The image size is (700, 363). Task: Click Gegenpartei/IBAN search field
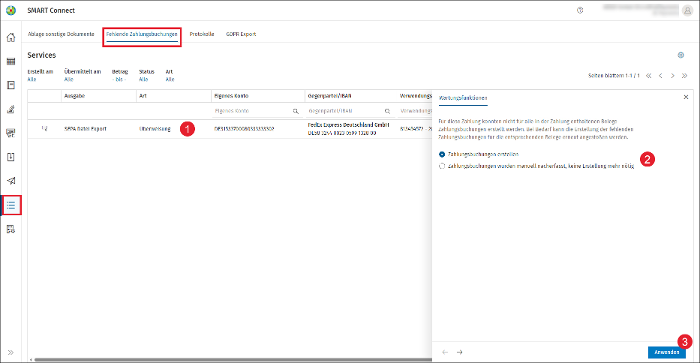(x=350, y=111)
